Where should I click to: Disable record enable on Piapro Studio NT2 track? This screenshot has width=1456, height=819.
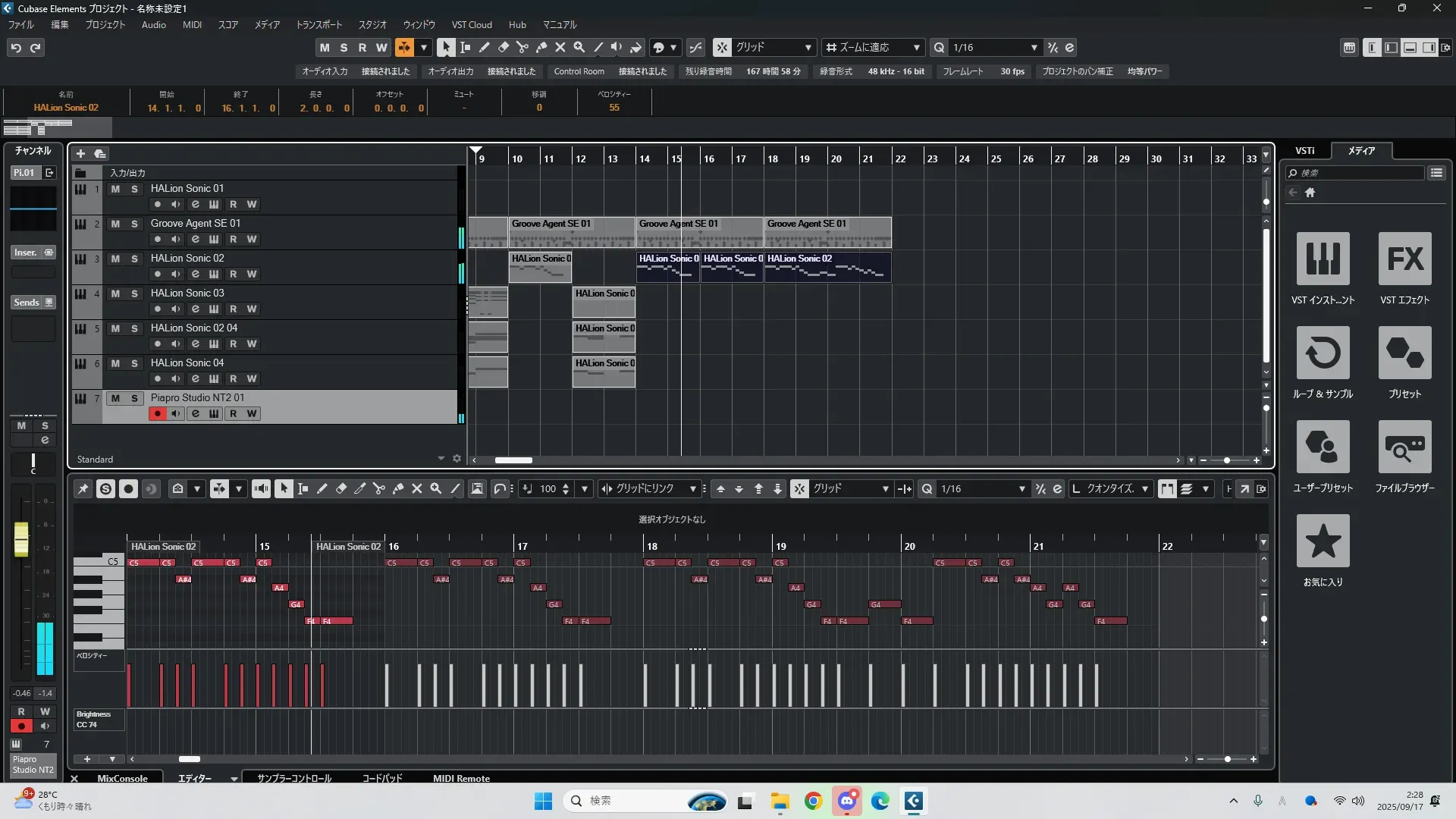tap(157, 414)
